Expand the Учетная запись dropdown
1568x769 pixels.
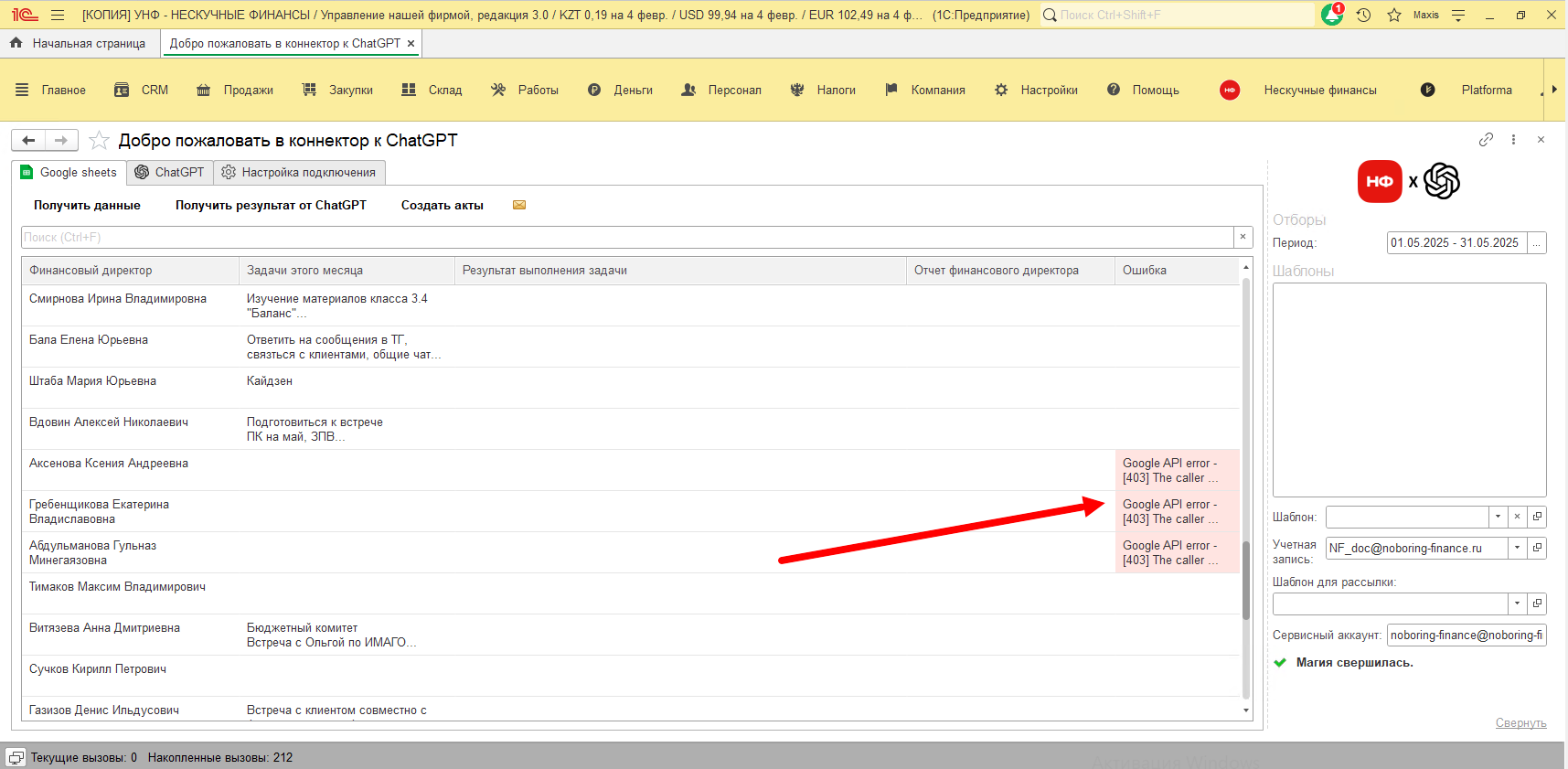(1517, 548)
